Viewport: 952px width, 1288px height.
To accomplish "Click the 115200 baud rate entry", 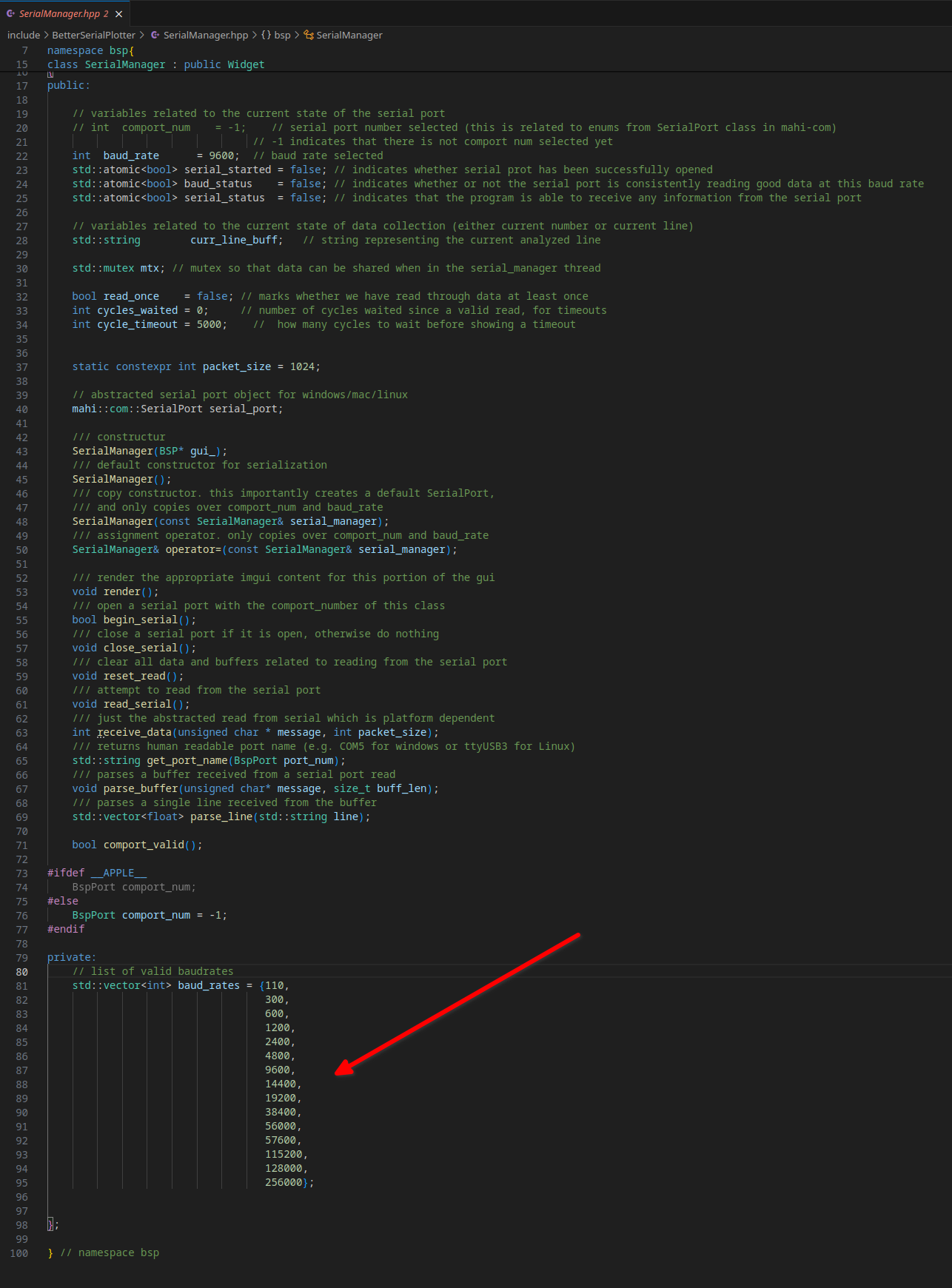I will pyautogui.click(x=284, y=1155).
